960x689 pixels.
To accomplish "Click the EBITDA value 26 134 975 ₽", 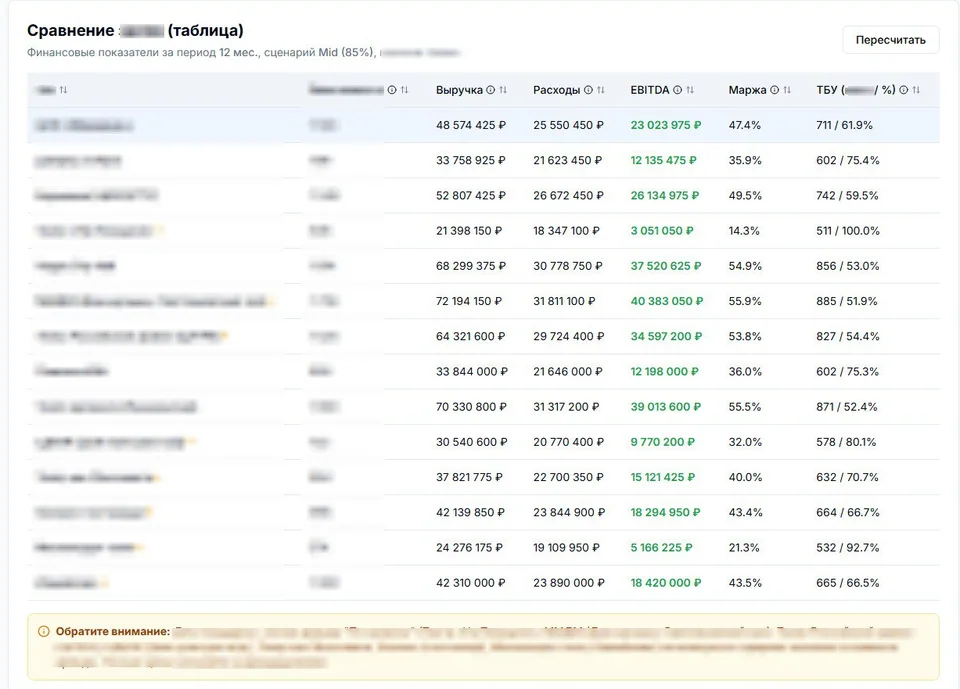I will [665, 195].
